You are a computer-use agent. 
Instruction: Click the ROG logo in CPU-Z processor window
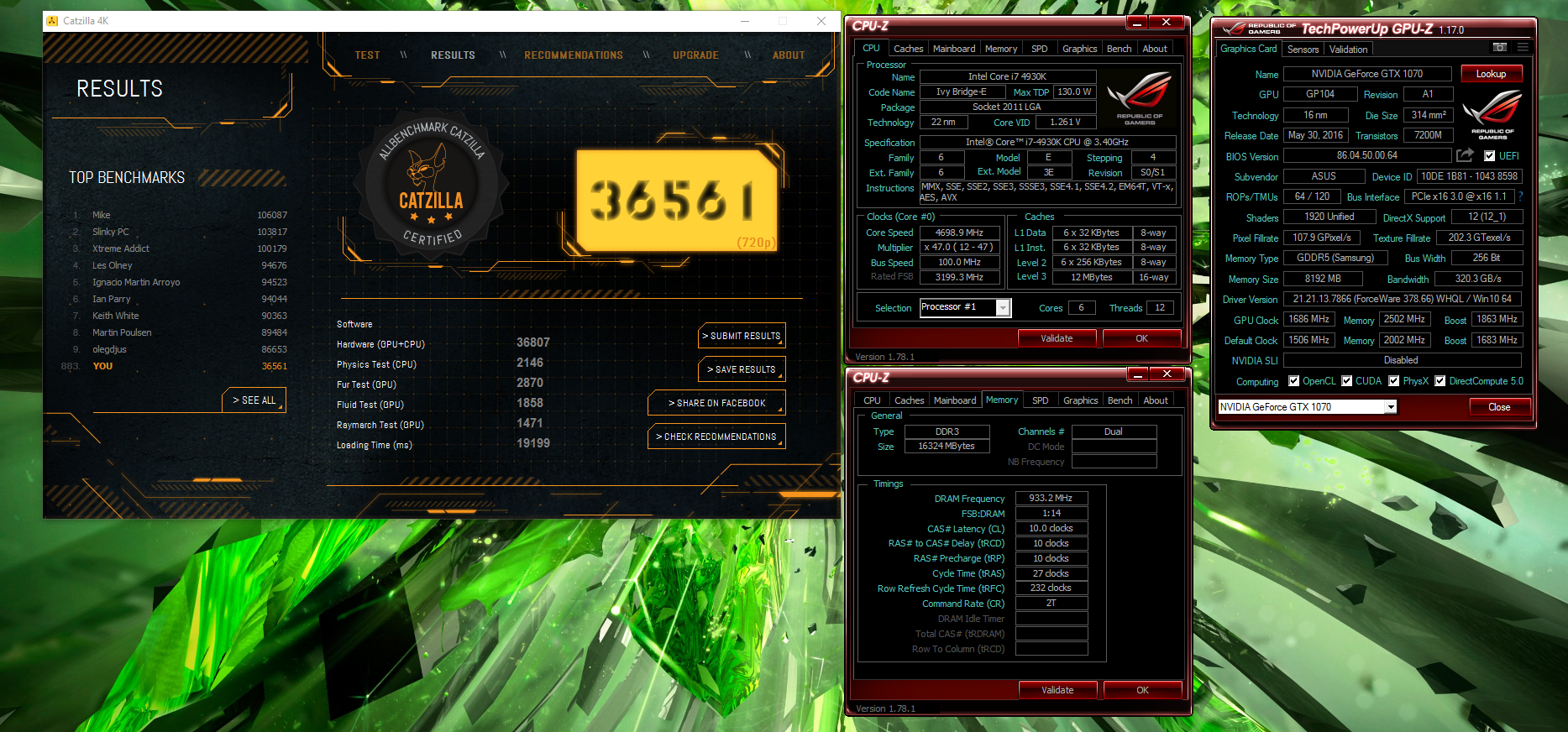(1140, 98)
